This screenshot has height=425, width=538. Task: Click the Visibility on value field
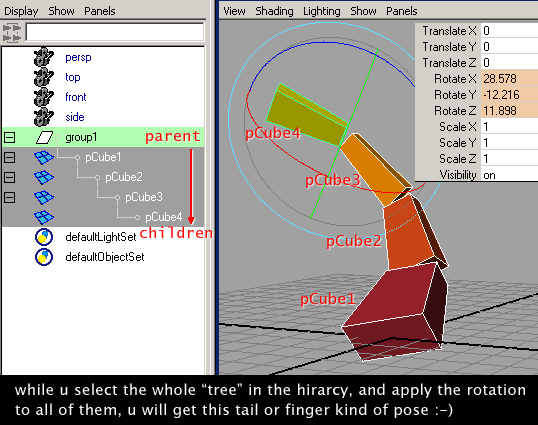point(509,175)
